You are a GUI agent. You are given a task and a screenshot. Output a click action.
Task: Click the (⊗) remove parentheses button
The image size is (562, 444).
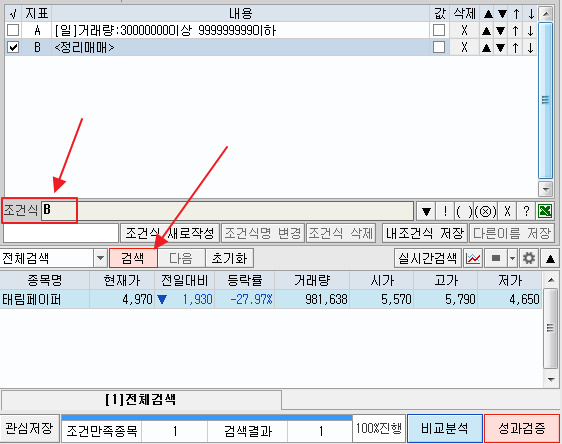click(x=485, y=211)
